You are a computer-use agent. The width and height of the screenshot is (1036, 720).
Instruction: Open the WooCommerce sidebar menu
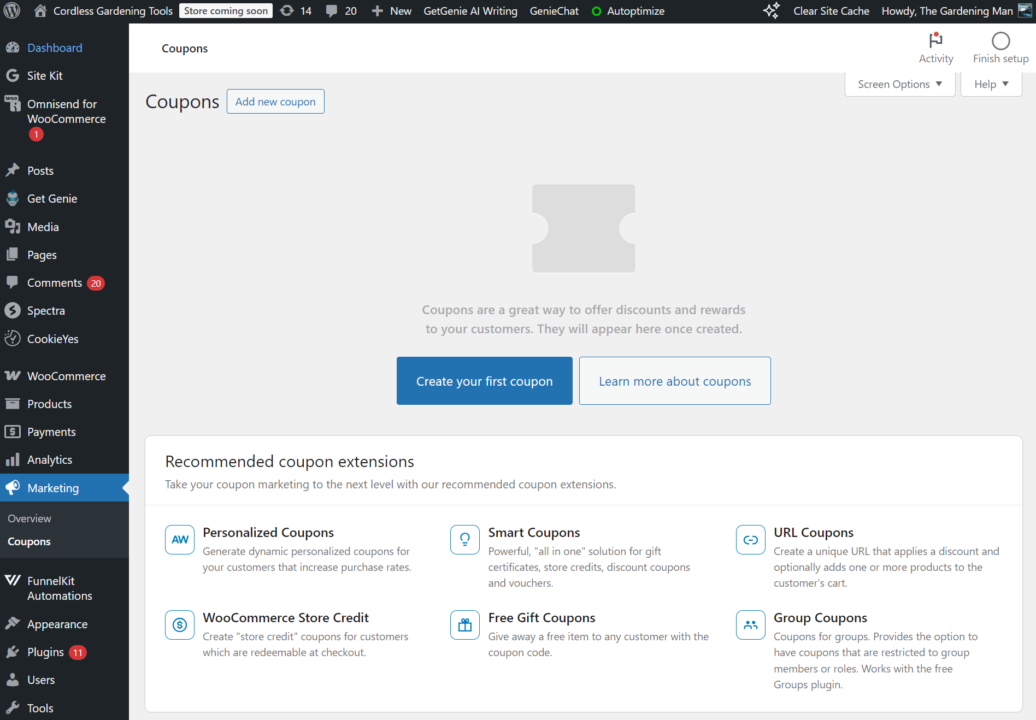coord(66,376)
